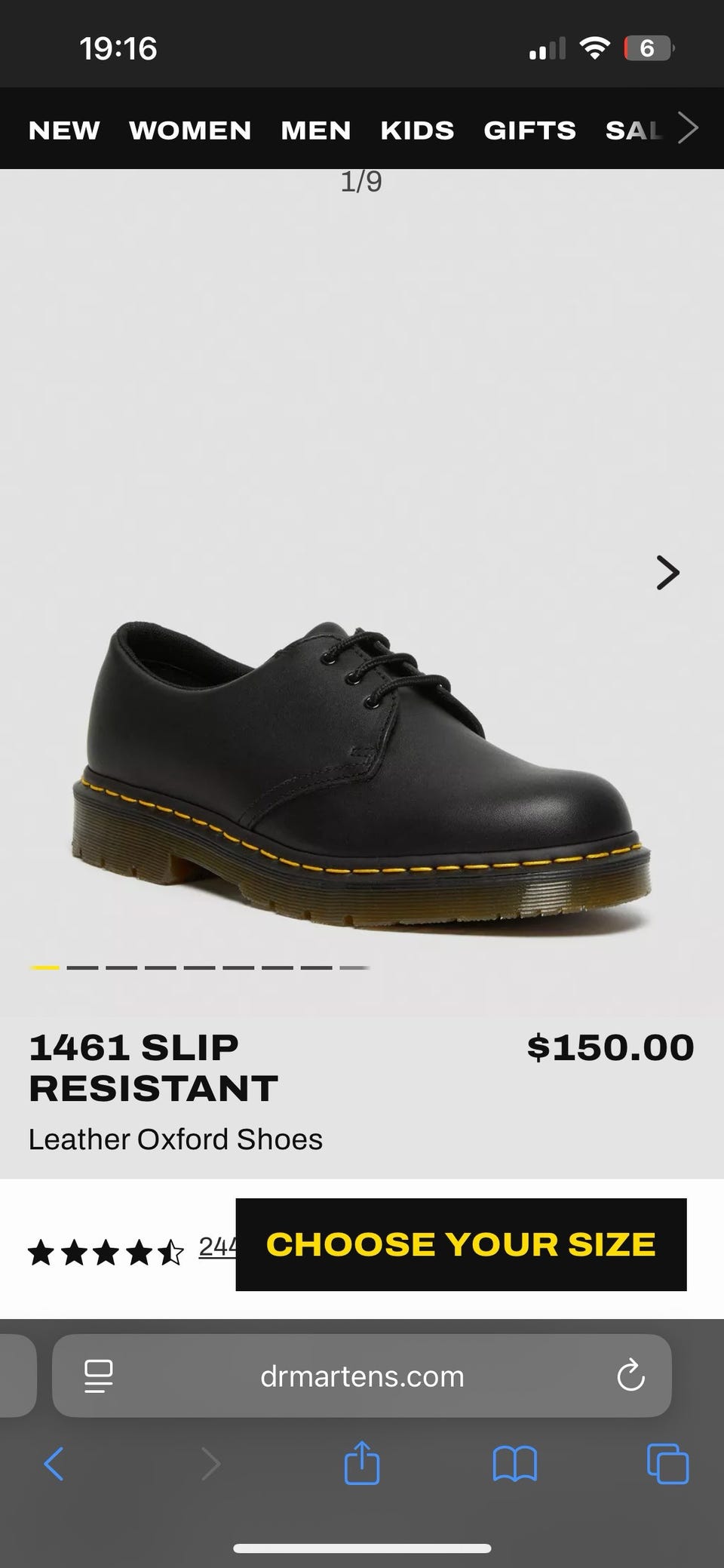Expand navigation categories with right chevron
724x1568 pixels.
(x=688, y=128)
